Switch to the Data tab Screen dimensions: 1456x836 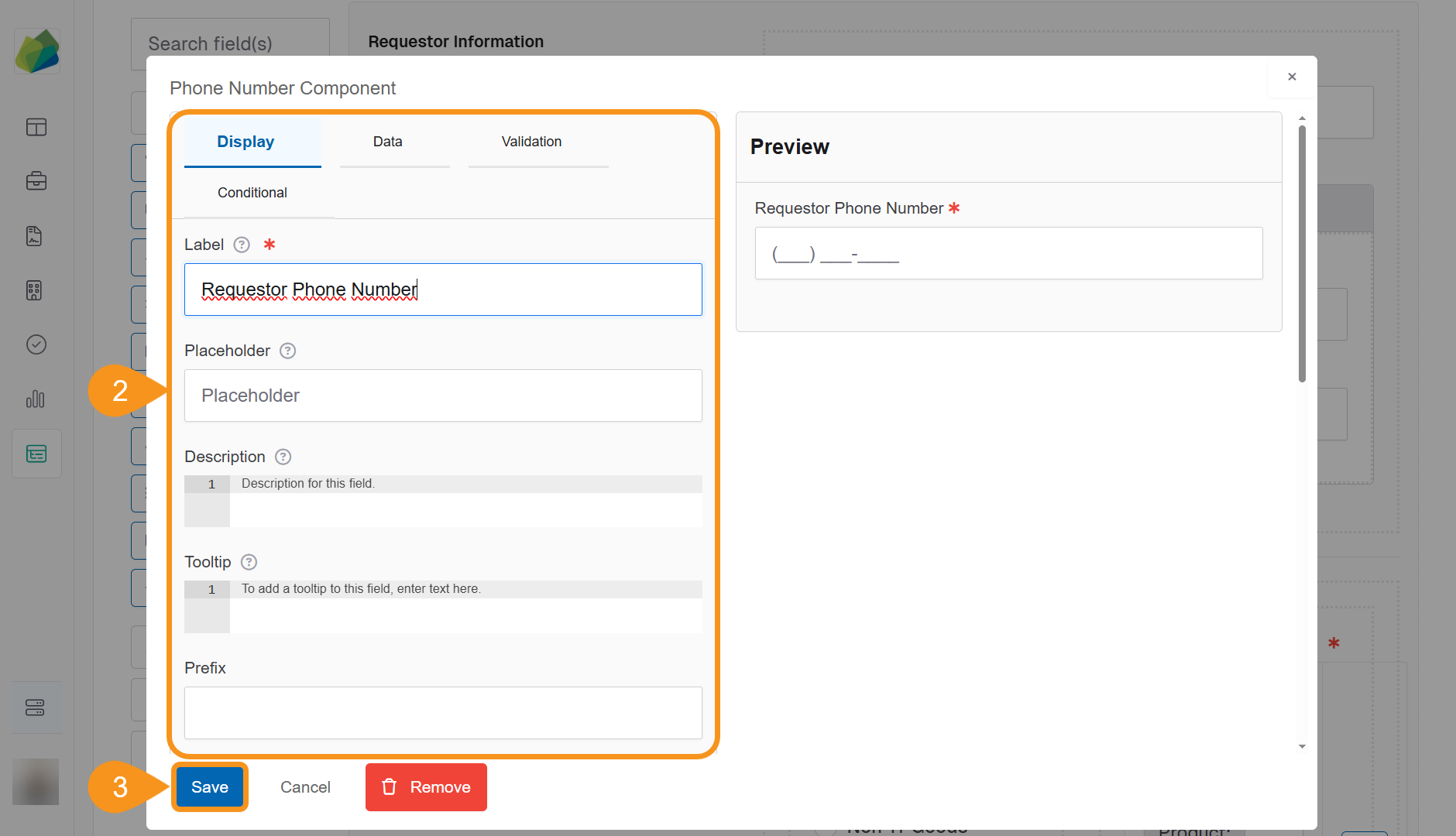[387, 142]
